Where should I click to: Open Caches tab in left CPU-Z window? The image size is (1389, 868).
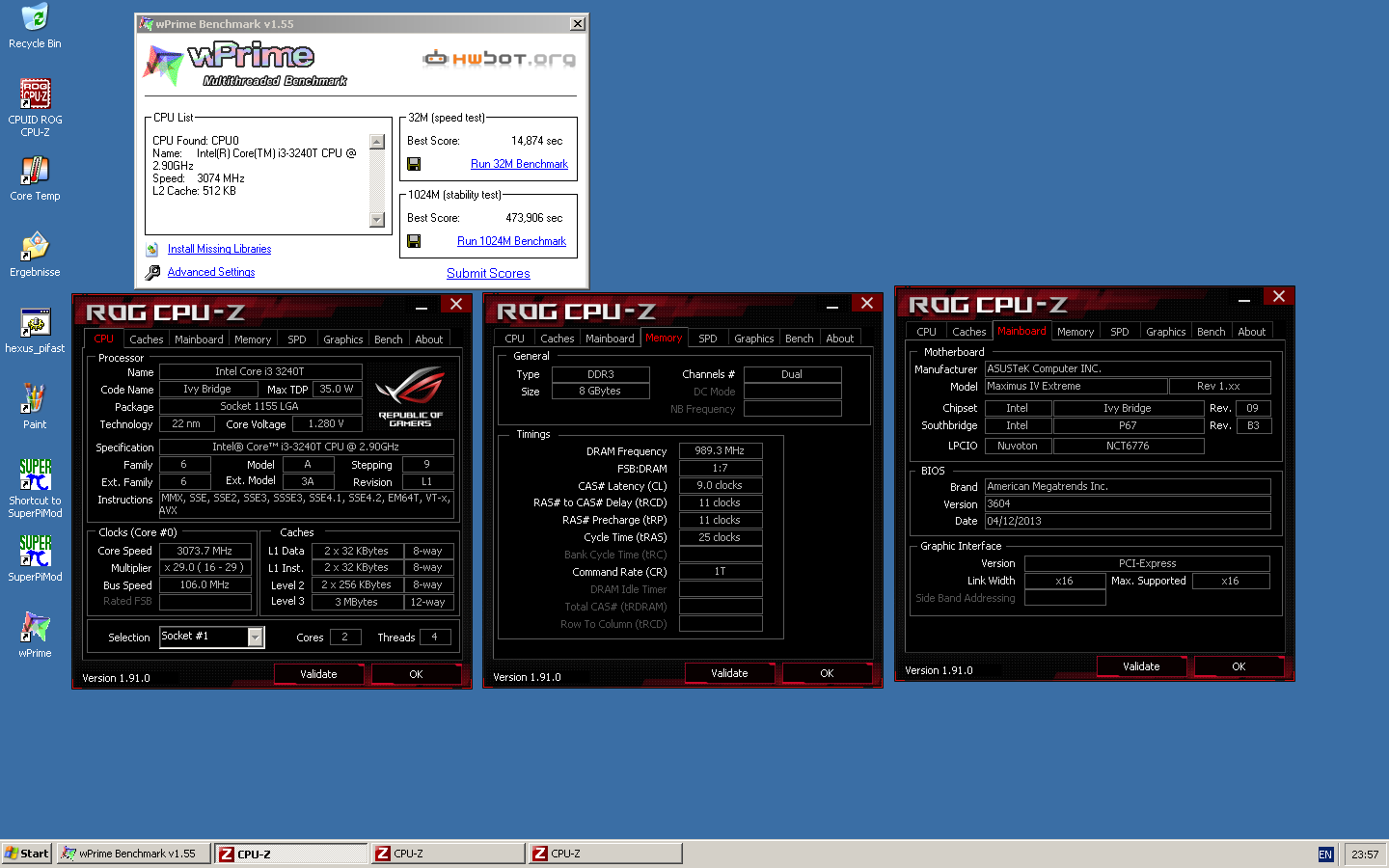pyautogui.click(x=147, y=339)
